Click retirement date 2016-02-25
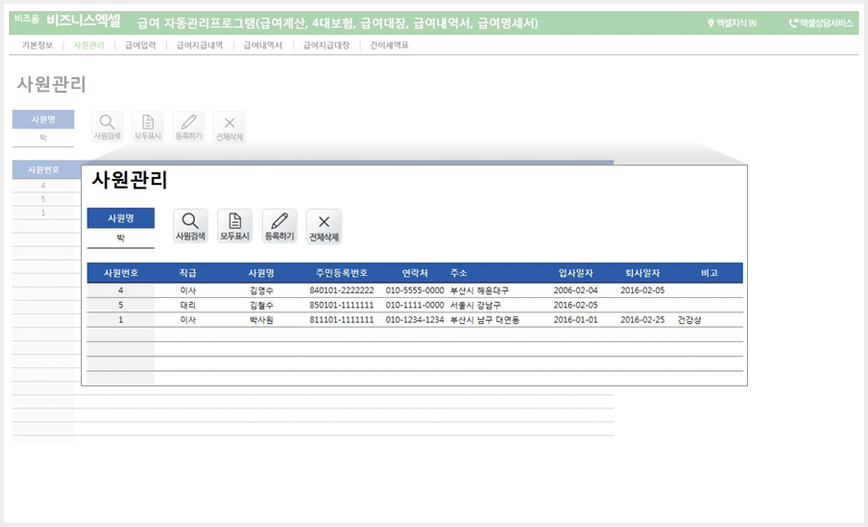The image size is (868, 527). coord(642,320)
